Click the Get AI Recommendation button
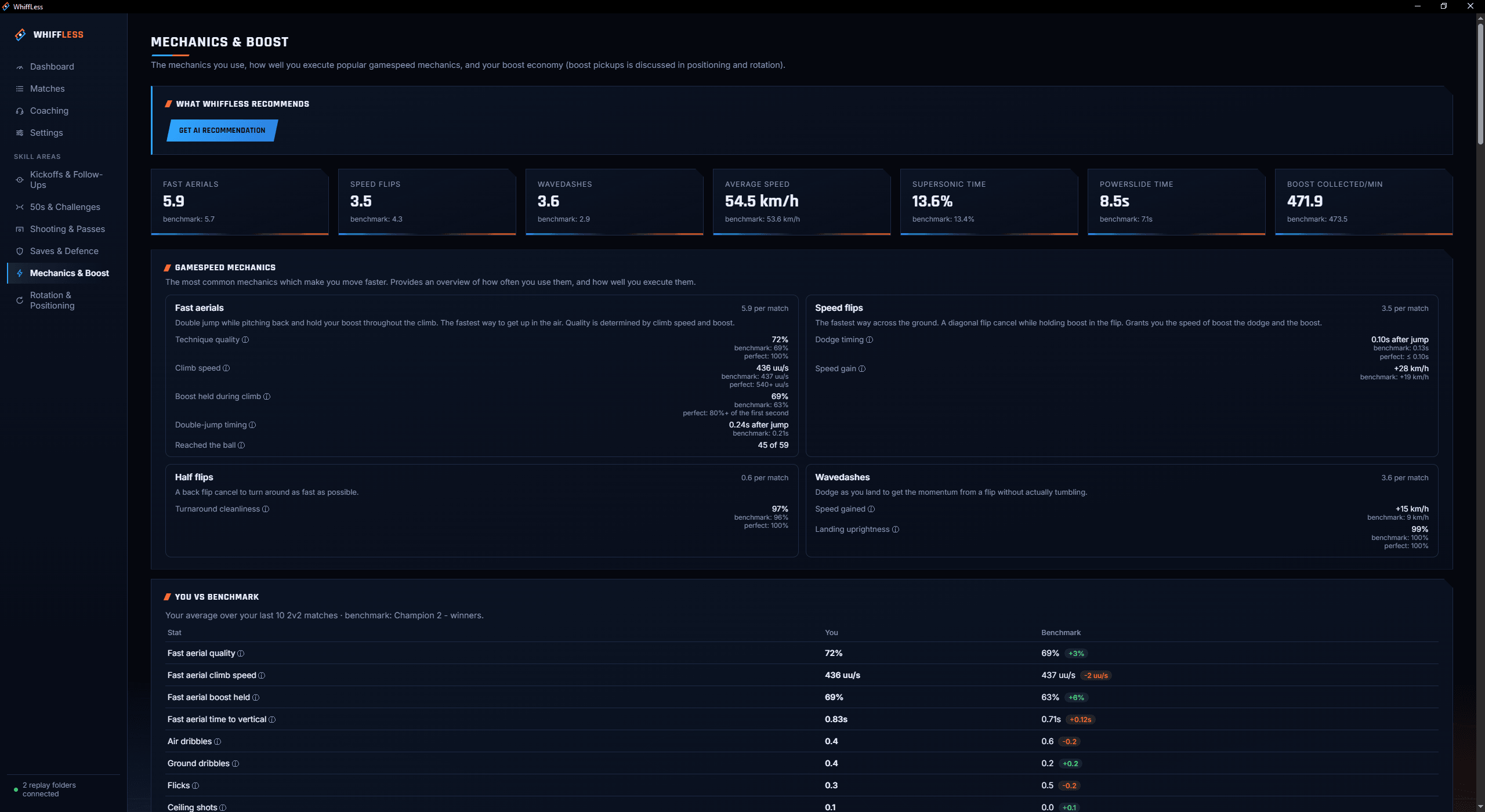Viewport: 1485px width, 812px height. click(x=222, y=130)
